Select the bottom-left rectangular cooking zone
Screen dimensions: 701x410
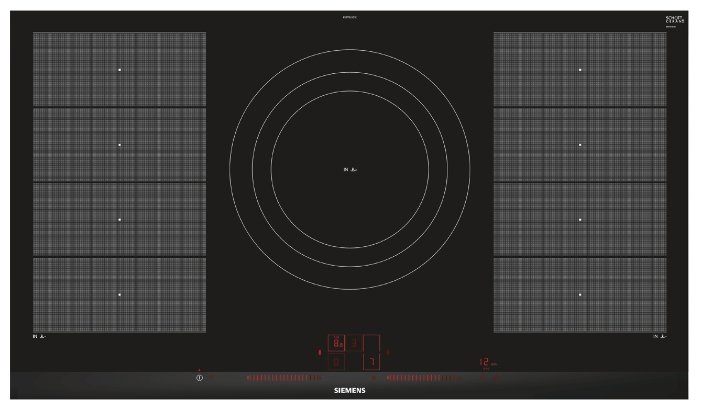tap(119, 294)
